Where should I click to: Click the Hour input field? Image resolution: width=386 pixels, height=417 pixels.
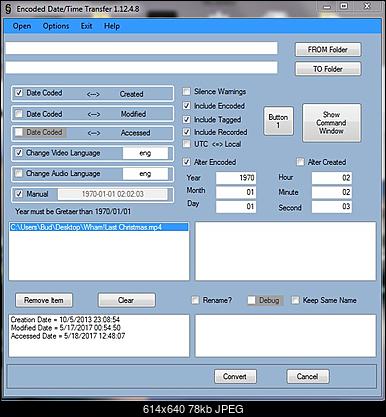pos(332,178)
